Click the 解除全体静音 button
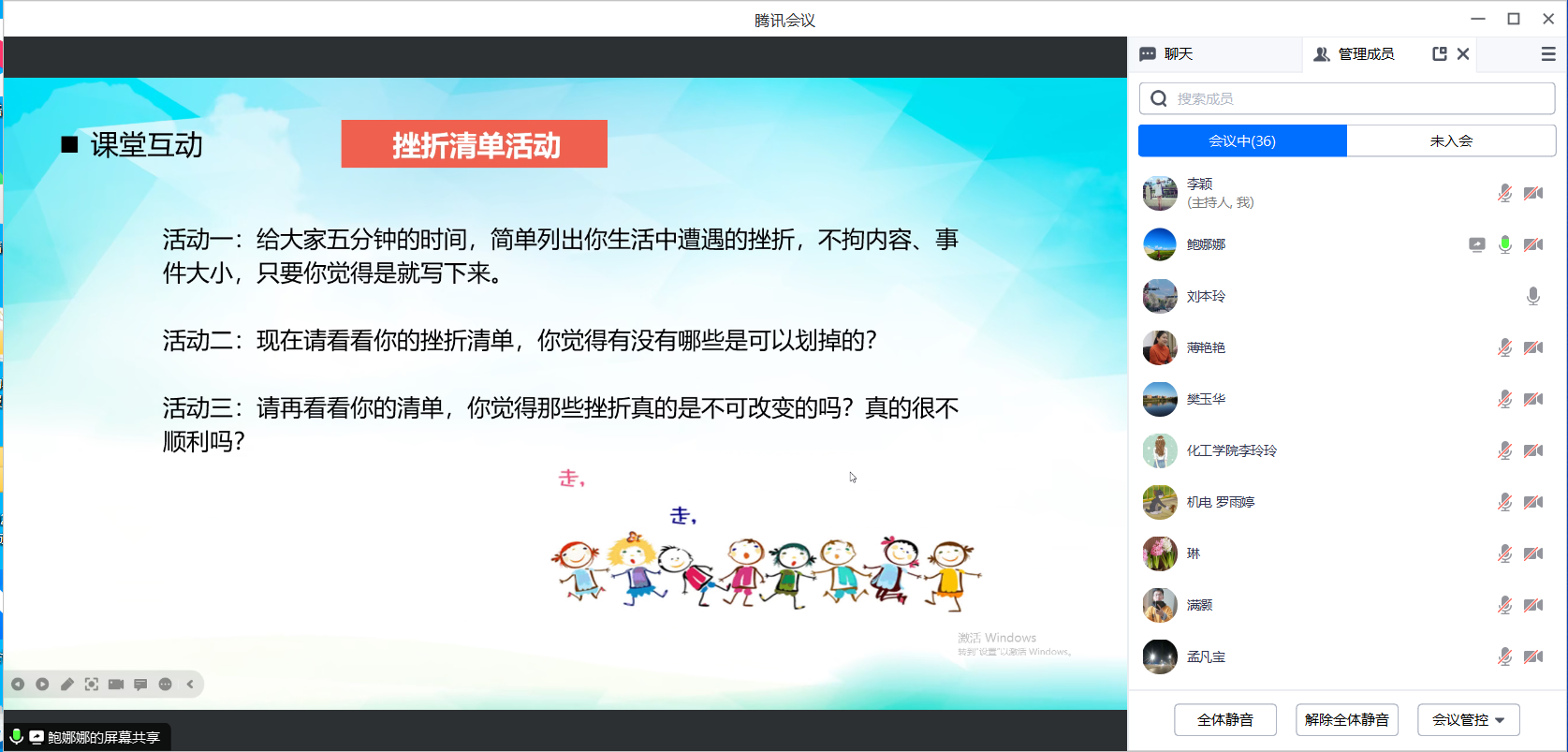Image resolution: width=1568 pixels, height=752 pixels. point(1346,720)
